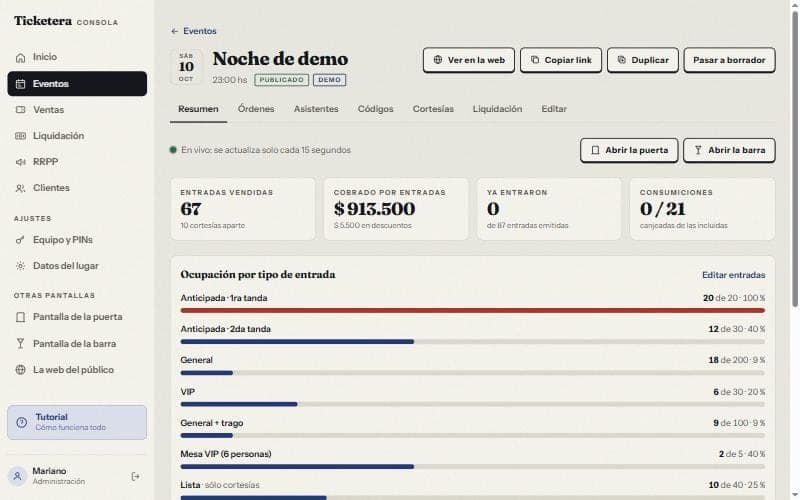Open the RRPP sidebar item
This screenshot has width=800, height=500.
77,162
